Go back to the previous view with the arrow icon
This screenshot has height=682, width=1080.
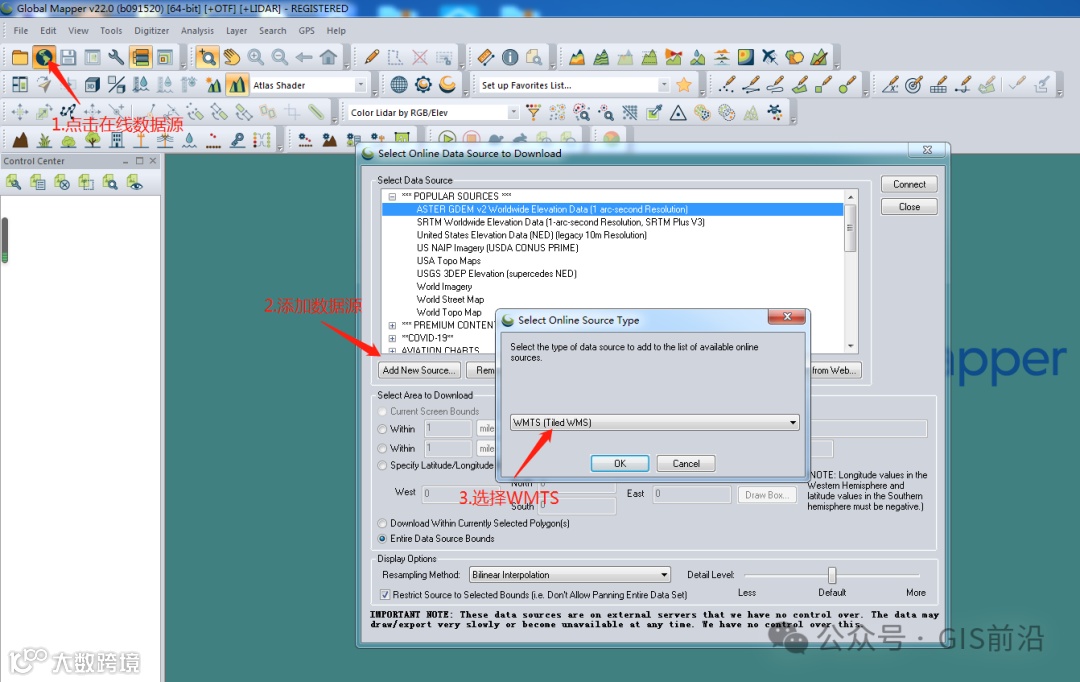pyautogui.click(x=304, y=57)
